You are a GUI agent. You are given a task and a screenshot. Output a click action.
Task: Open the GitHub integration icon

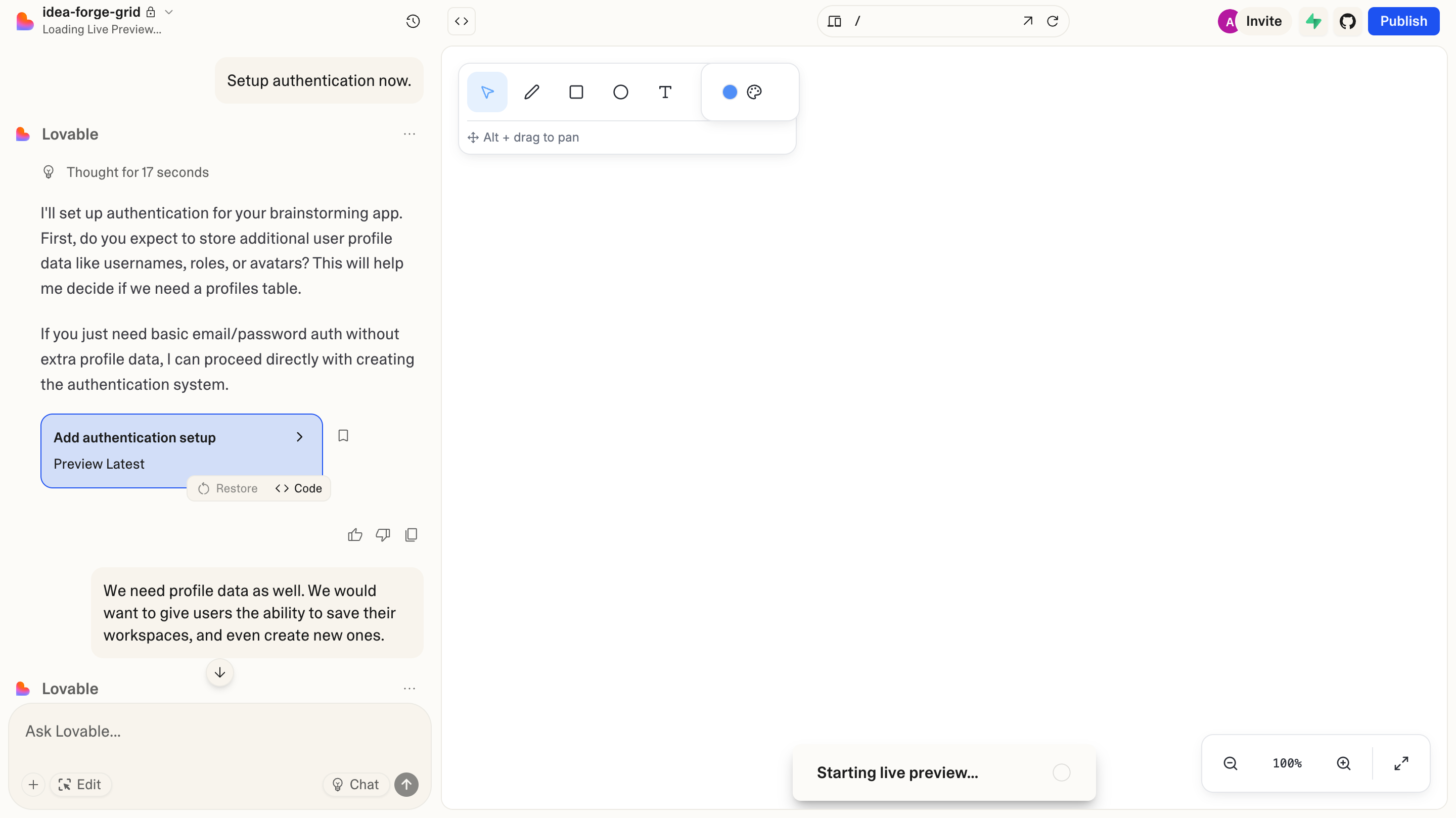1347,21
